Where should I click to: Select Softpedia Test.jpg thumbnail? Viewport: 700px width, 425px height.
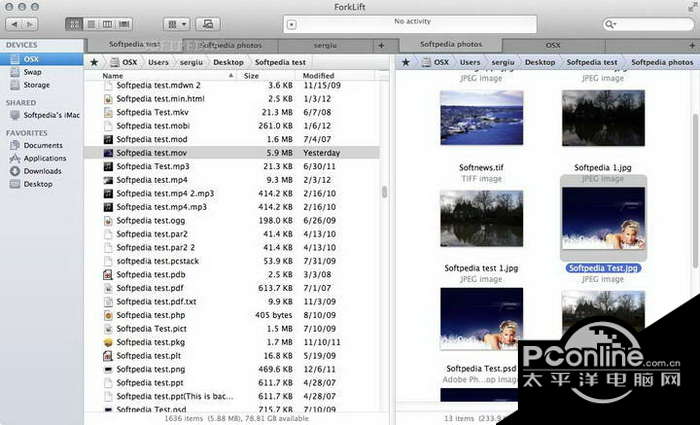(603, 218)
